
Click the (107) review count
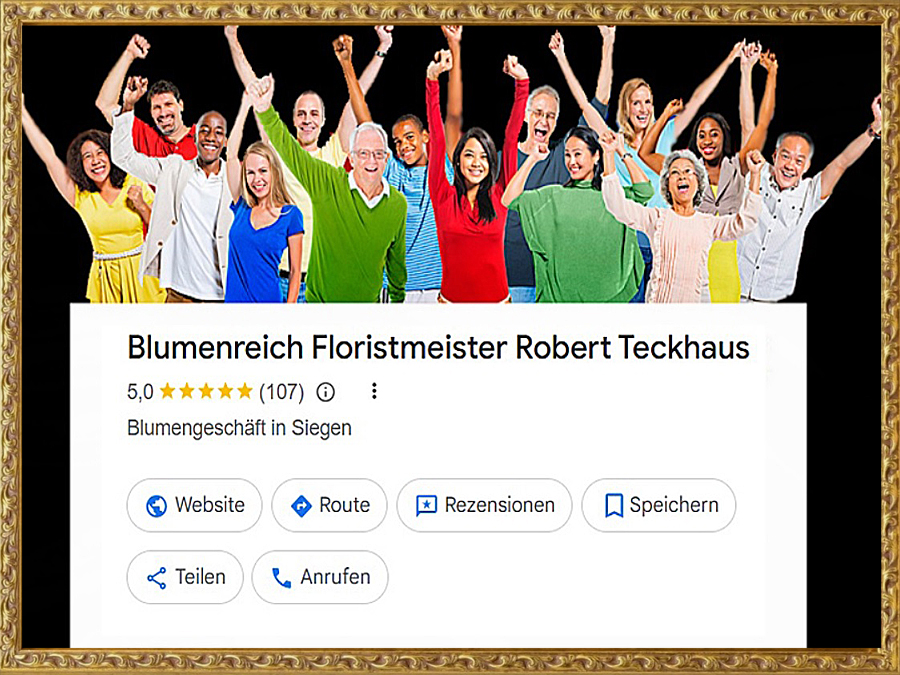pyautogui.click(x=281, y=392)
